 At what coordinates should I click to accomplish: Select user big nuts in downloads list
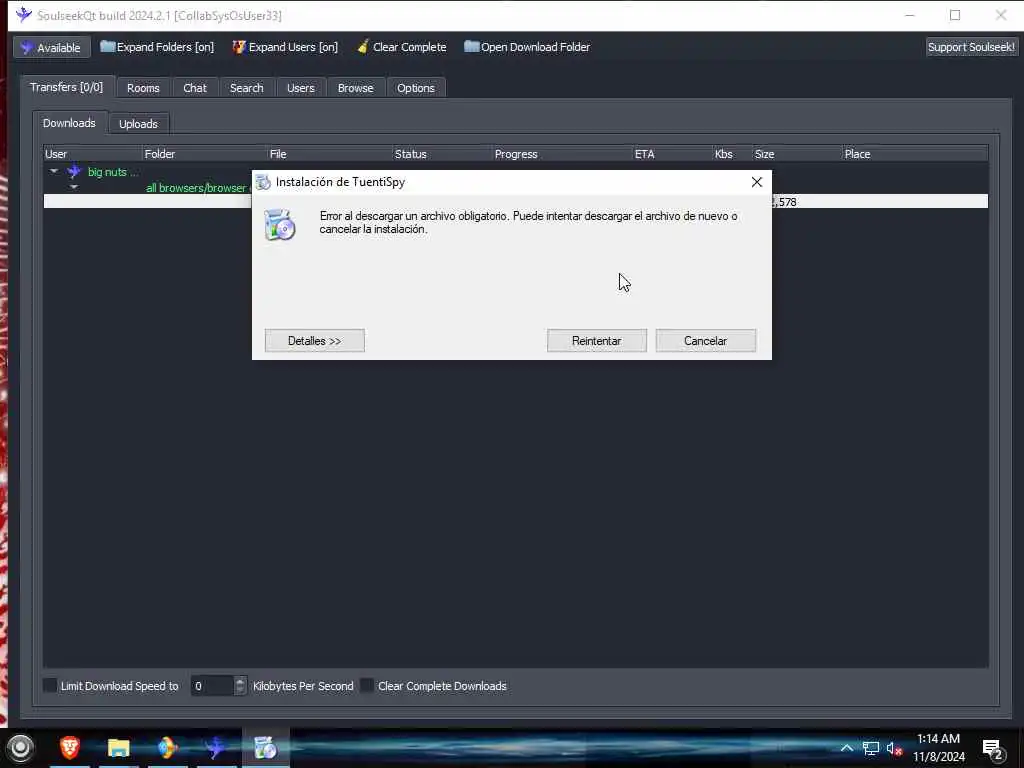113,172
